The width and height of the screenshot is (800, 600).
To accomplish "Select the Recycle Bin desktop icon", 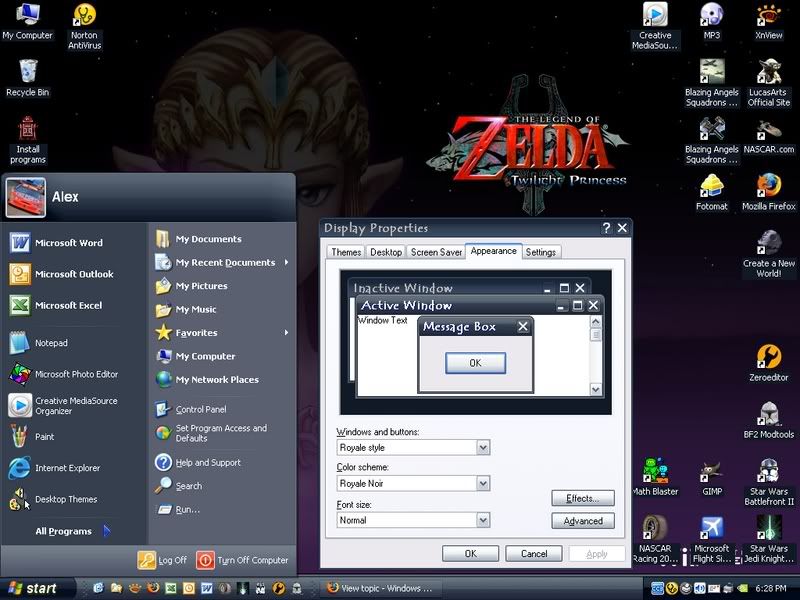I will click(x=28, y=78).
